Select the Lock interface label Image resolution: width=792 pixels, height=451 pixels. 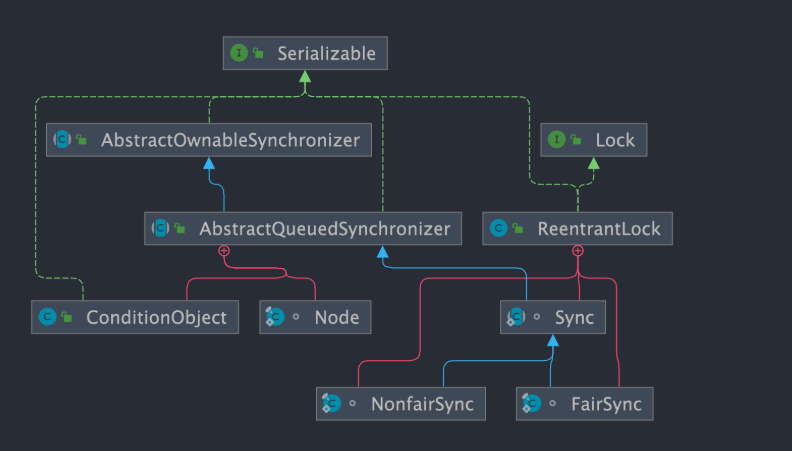click(615, 140)
